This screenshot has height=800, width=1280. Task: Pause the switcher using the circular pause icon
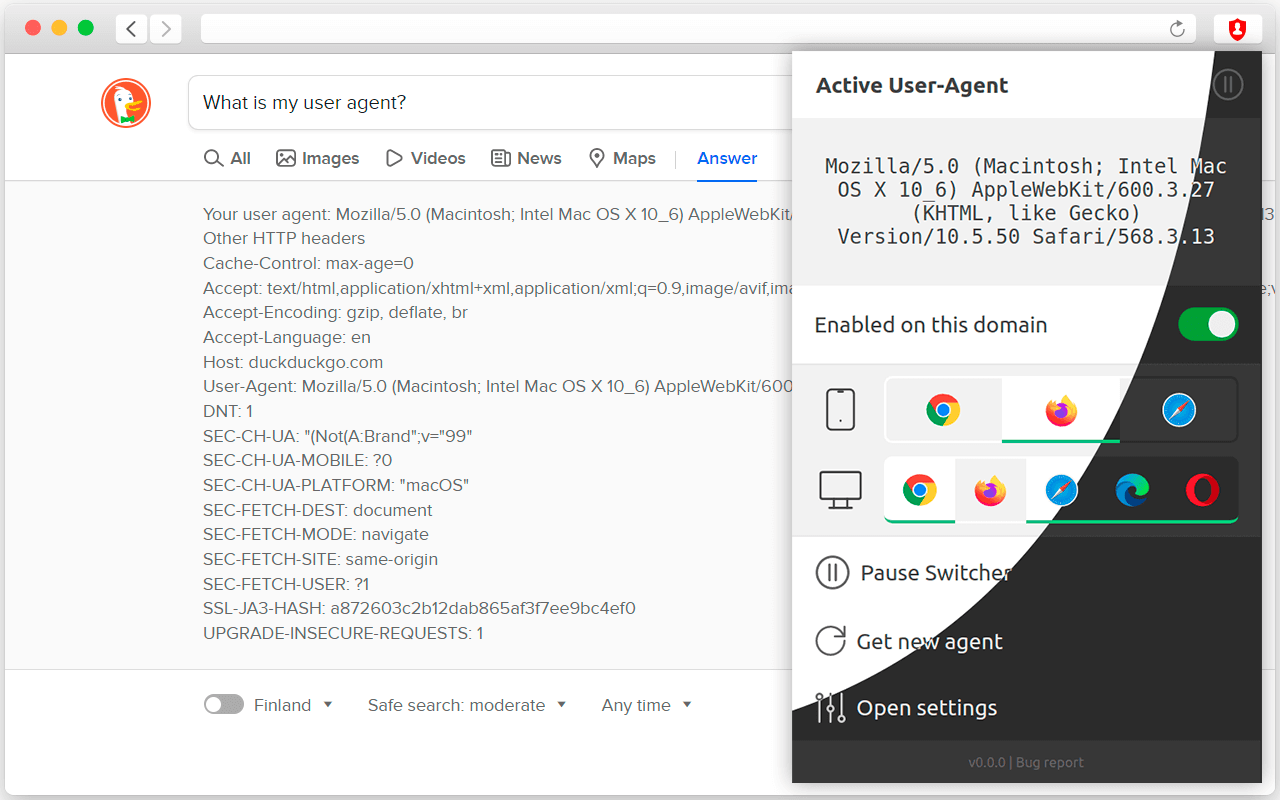(x=831, y=572)
